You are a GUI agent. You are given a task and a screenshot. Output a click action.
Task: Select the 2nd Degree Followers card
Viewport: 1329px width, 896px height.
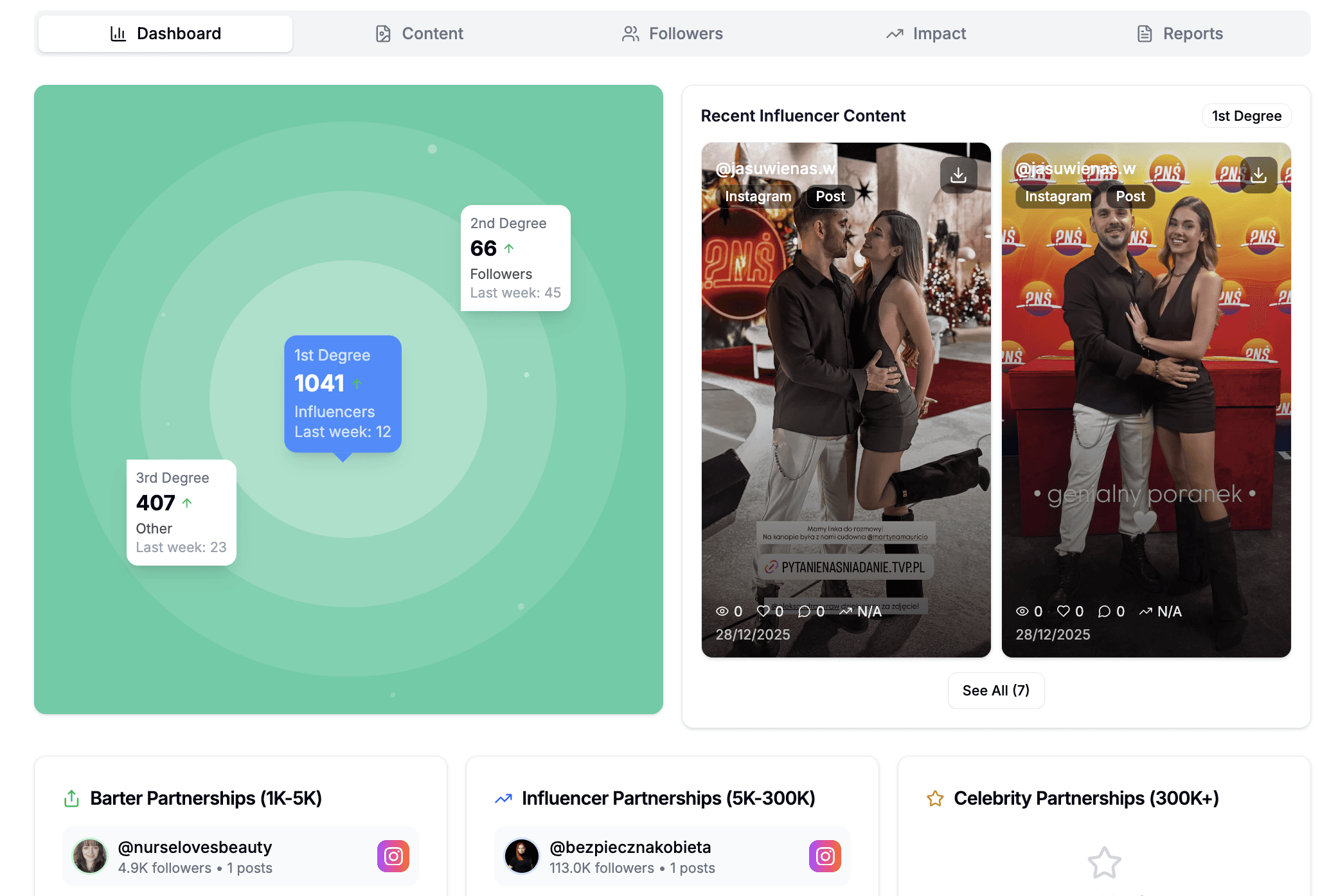tap(515, 258)
